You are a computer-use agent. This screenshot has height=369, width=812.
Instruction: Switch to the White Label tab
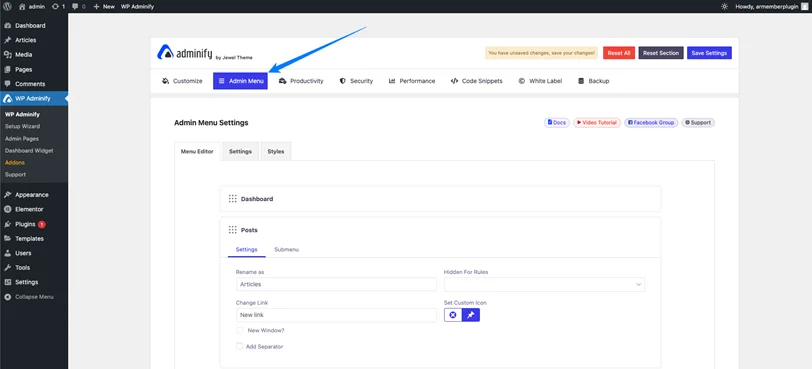[540, 81]
